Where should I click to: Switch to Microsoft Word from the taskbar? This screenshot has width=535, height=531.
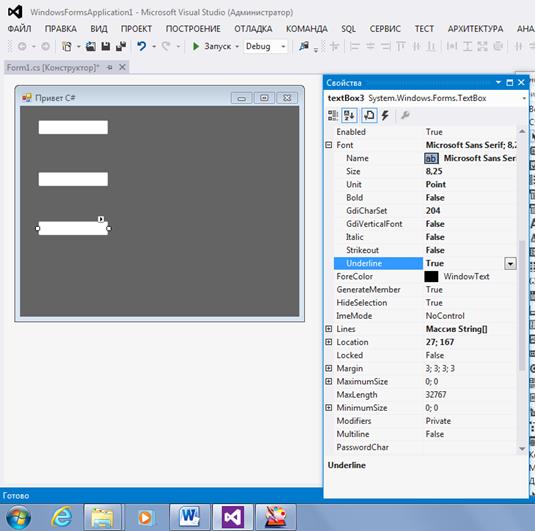pos(189,517)
